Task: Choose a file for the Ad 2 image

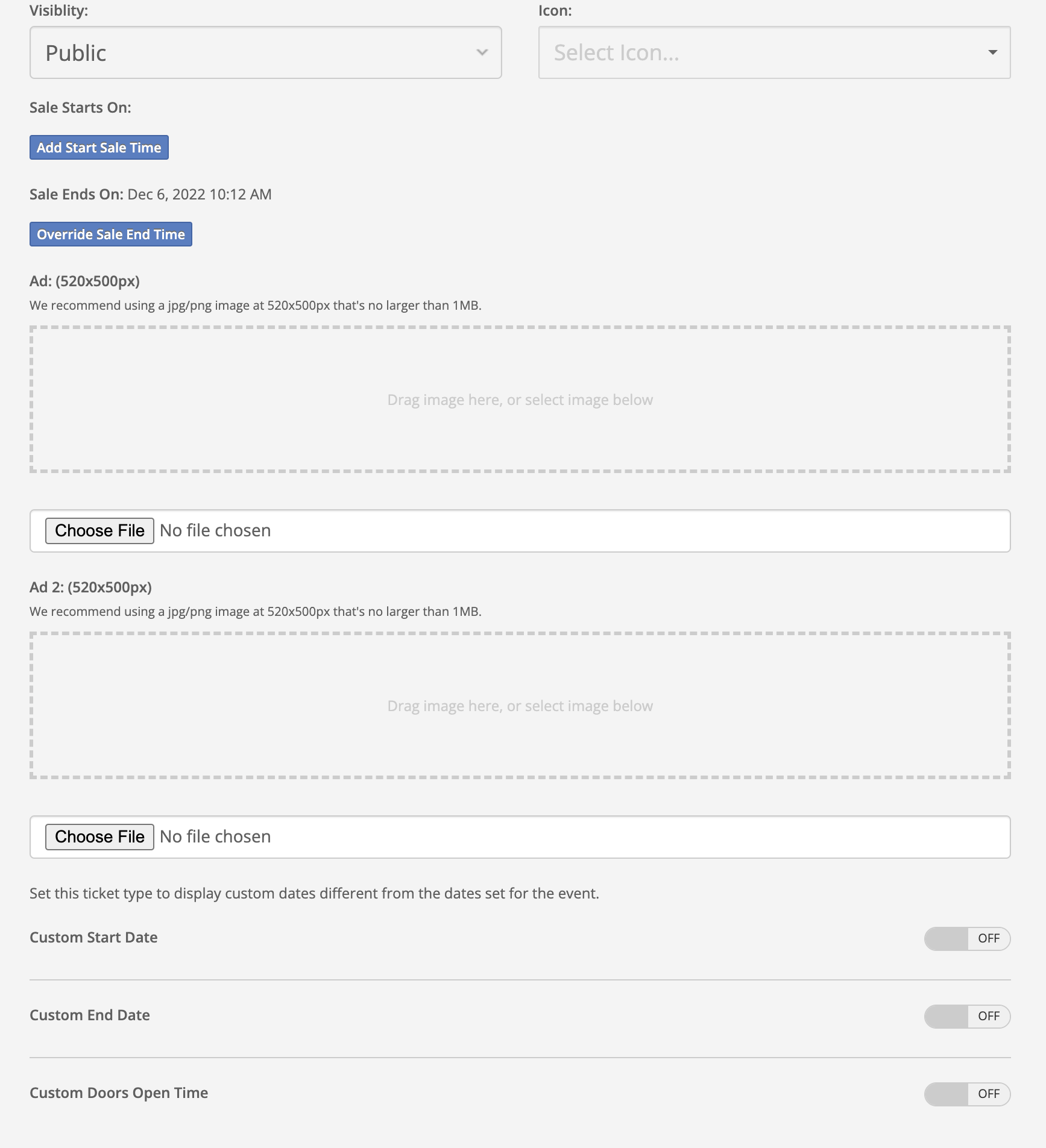Action: 99,836
